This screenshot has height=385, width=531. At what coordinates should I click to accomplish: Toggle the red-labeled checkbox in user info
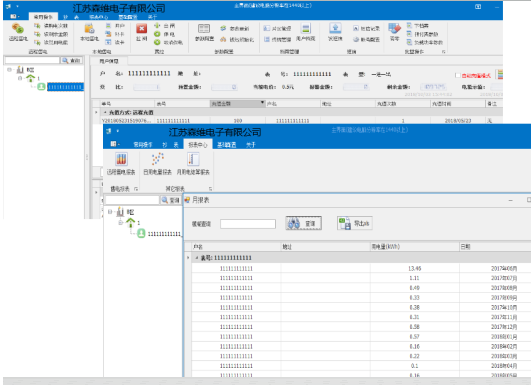tap(458, 75)
